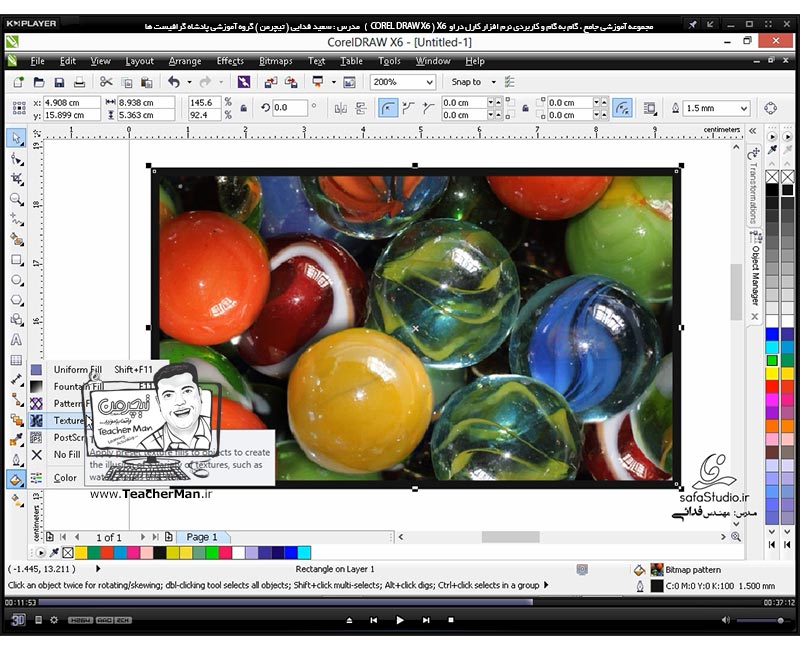Toggle the KMPlayer 3D mode button
The image size is (800, 650).
click(x=18, y=620)
